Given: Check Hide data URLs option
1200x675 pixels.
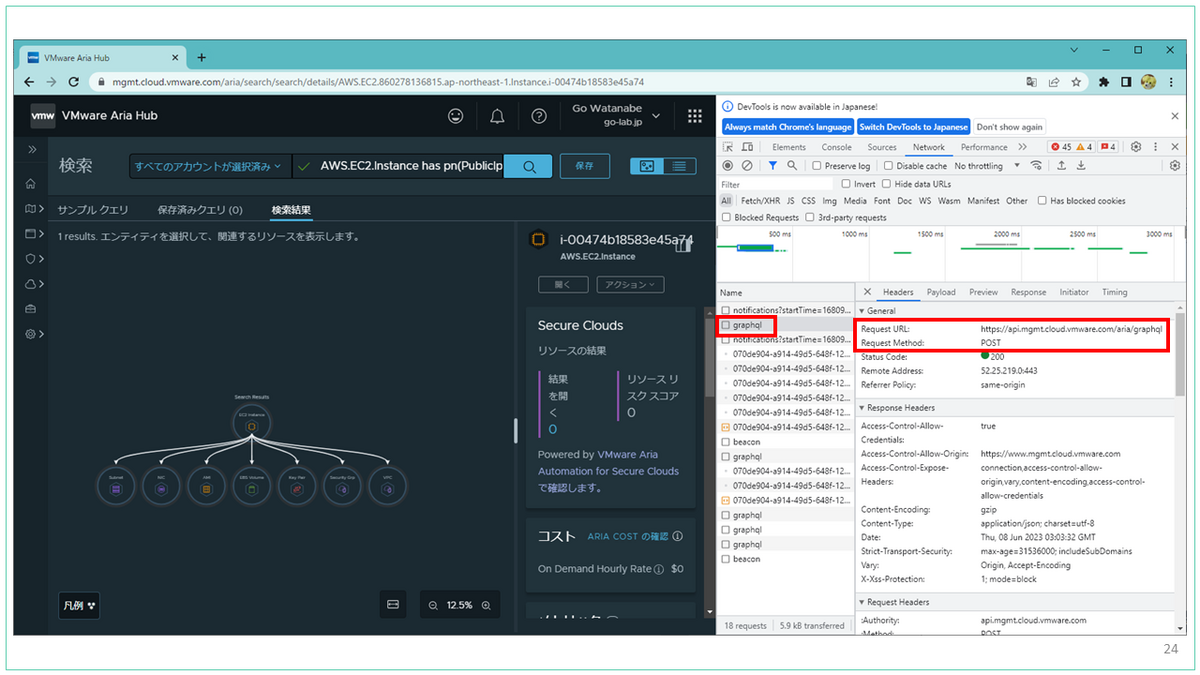Looking at the screenshot, I should [x=886, y=184].
